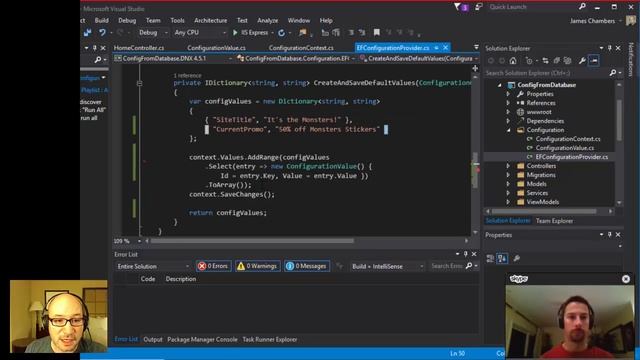The width and height of the screenshot is (640, 360).
Task: Open Properties wrench icon in Solution Explorer toolbar
Action: (x=582, y=61)
